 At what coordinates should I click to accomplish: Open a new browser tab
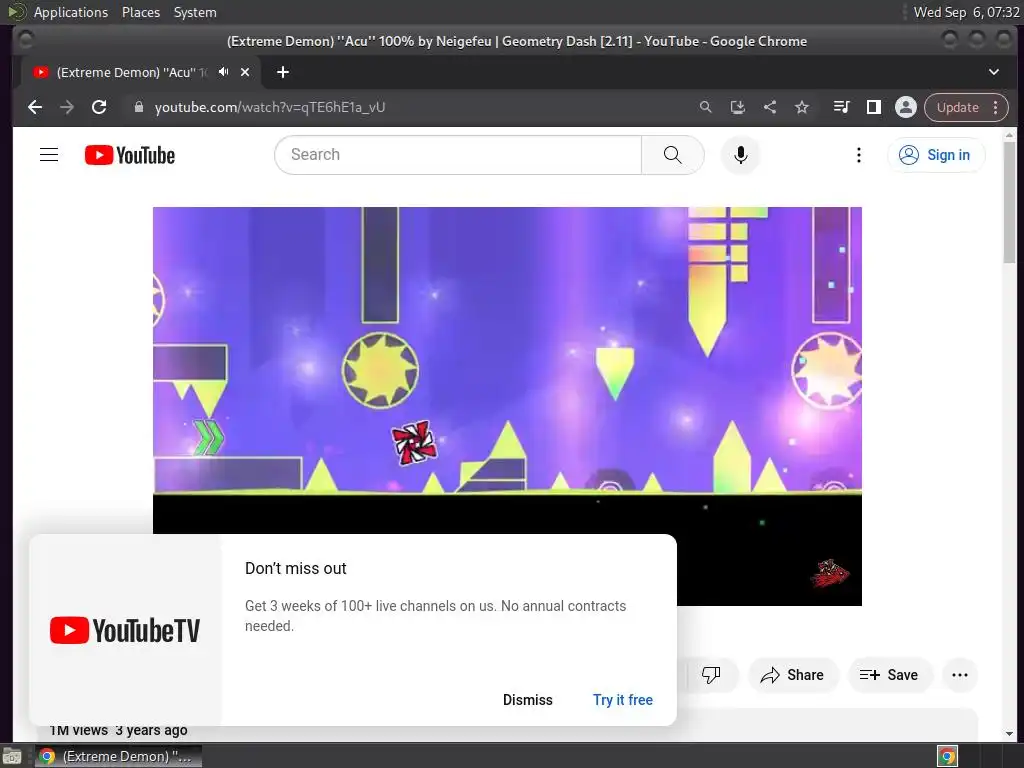283,72
